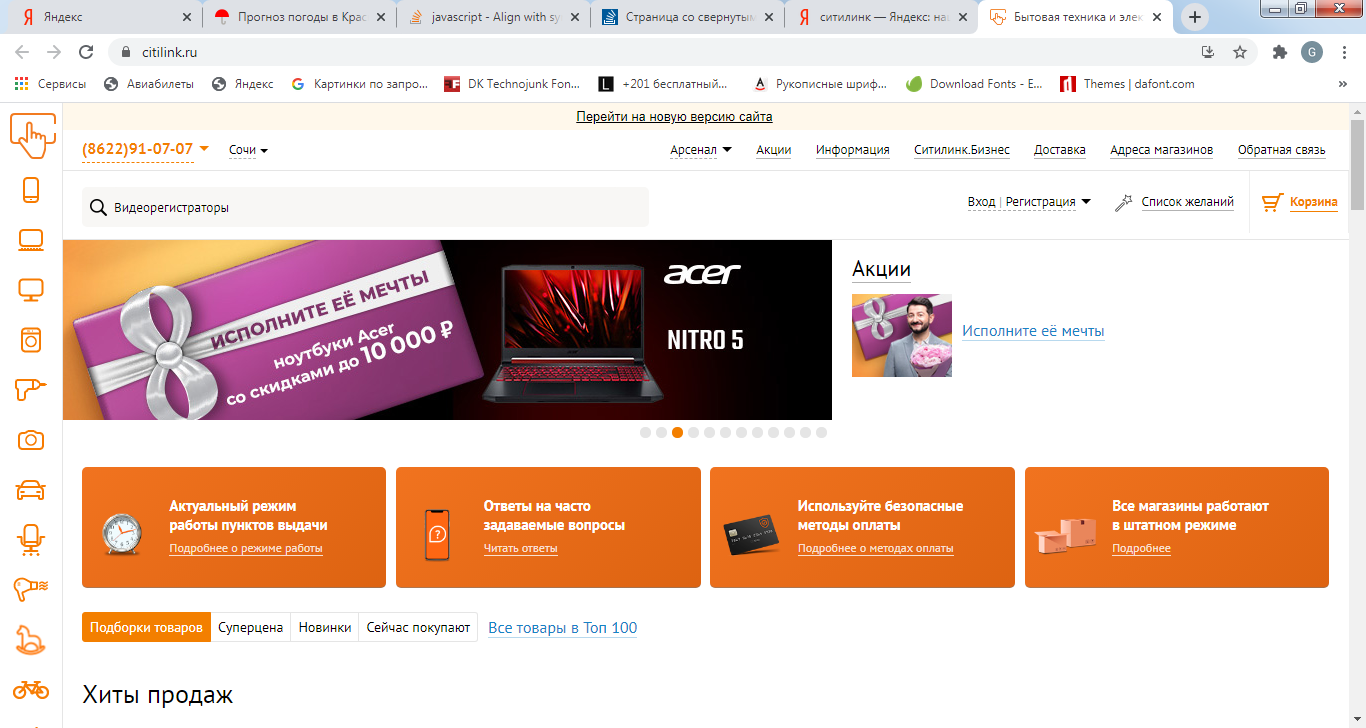1366x728 pixels.
Task: Open bicycle sports category icon in sidebar
Action: (x=31, y=689)
